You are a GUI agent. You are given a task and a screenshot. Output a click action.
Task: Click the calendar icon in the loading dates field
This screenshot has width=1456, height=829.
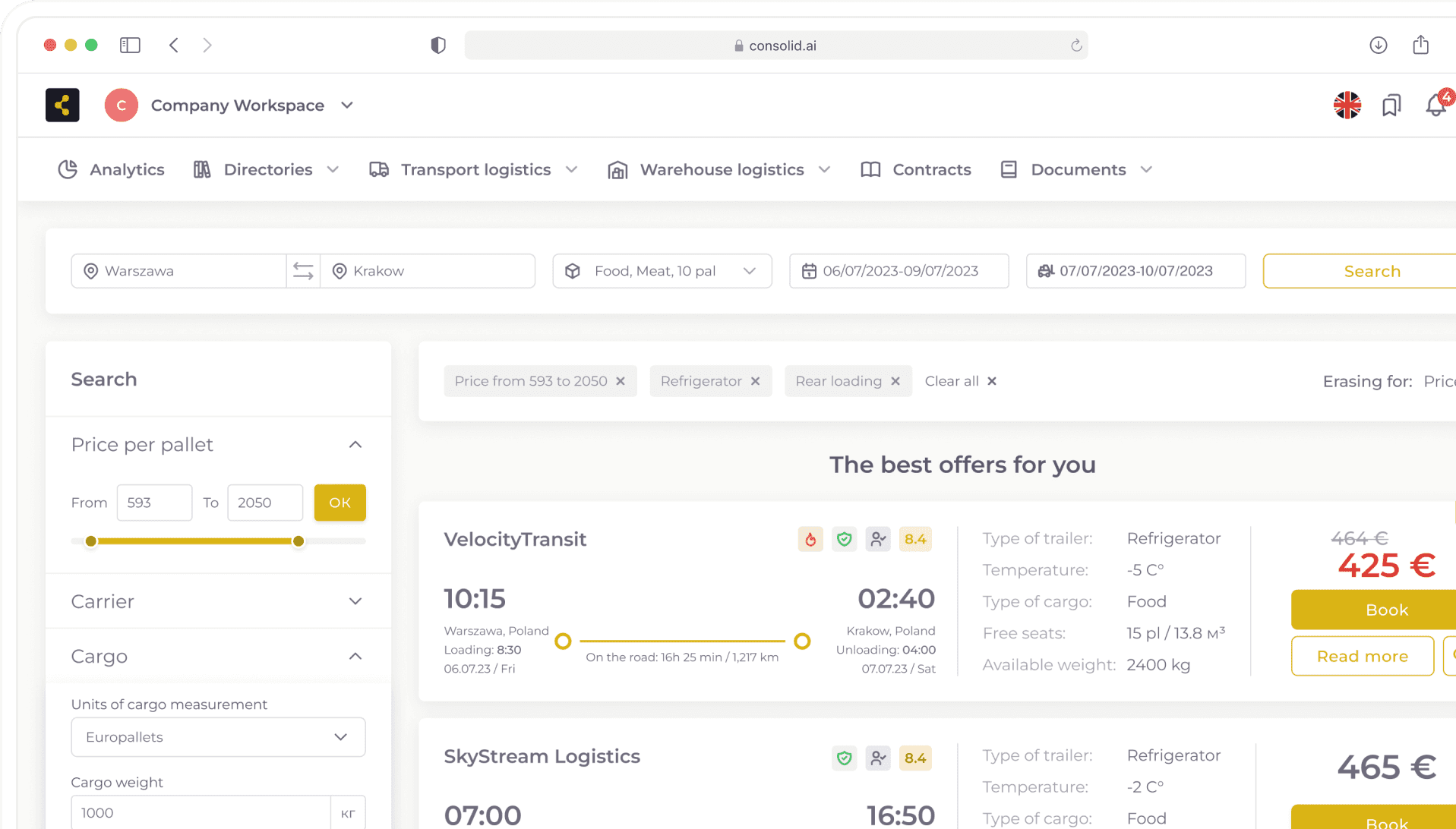[809, 270]
